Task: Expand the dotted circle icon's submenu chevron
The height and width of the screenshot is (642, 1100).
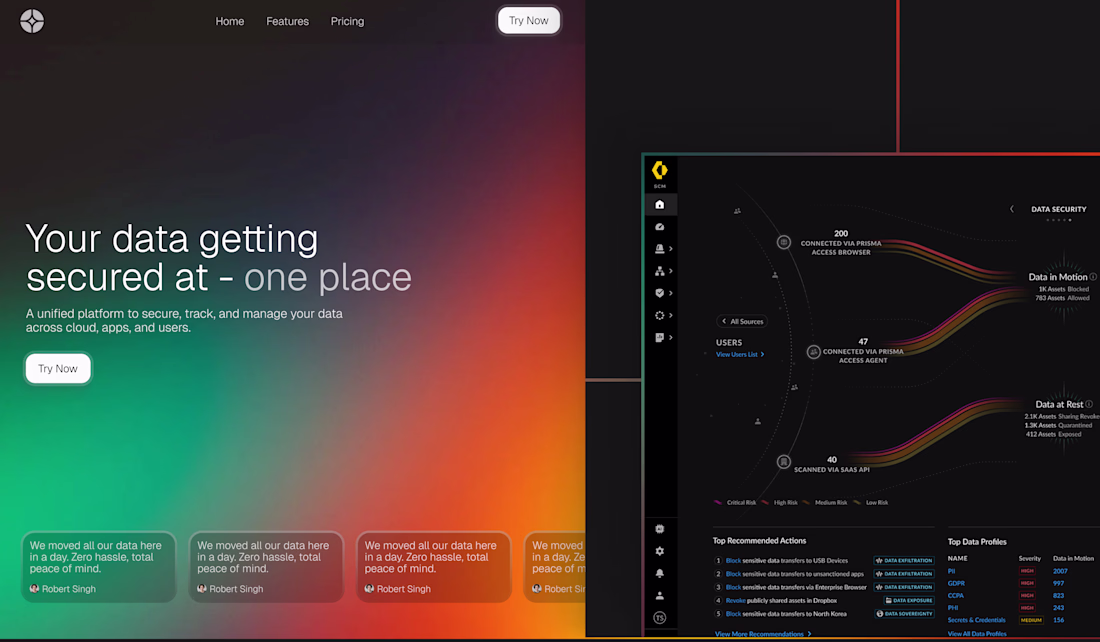Action: pos(671,316)
